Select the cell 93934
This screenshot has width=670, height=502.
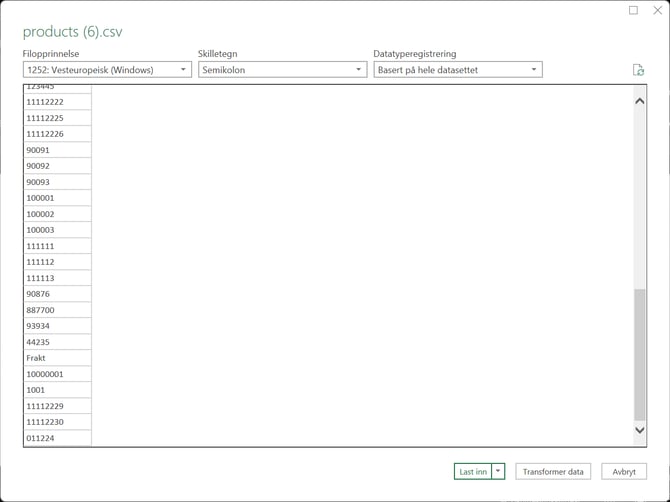tap(58, 326)
